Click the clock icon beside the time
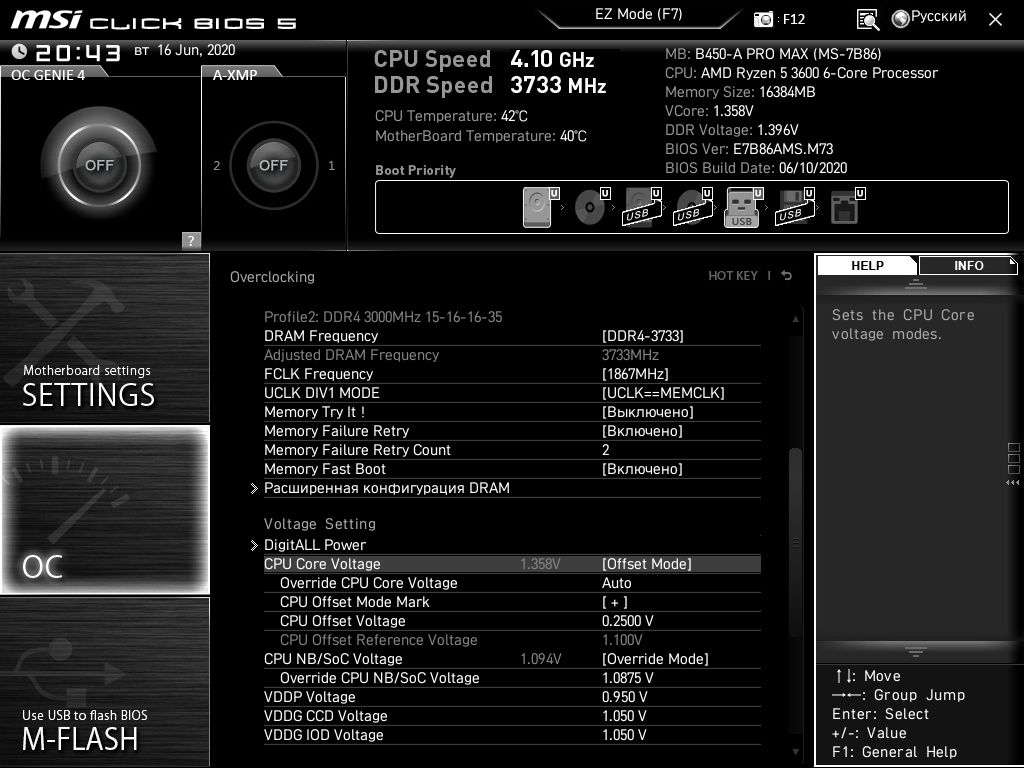This screenshot has width=1024, height=768. [x=19, y=51]
